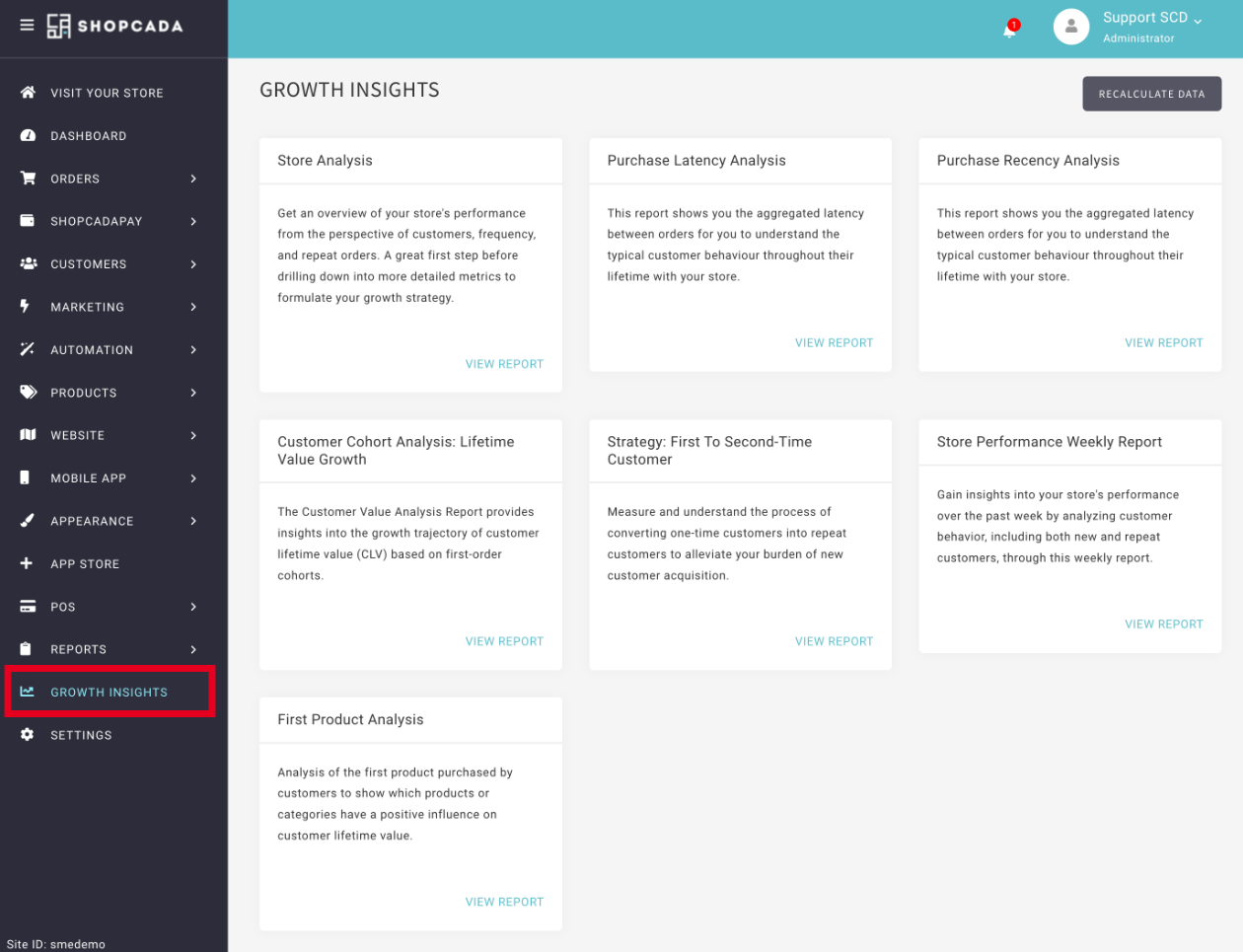Viewport: 1243px width, 952px height.
Task: Click the Marketing lightning bolt icon
Action: coord(26,307)
